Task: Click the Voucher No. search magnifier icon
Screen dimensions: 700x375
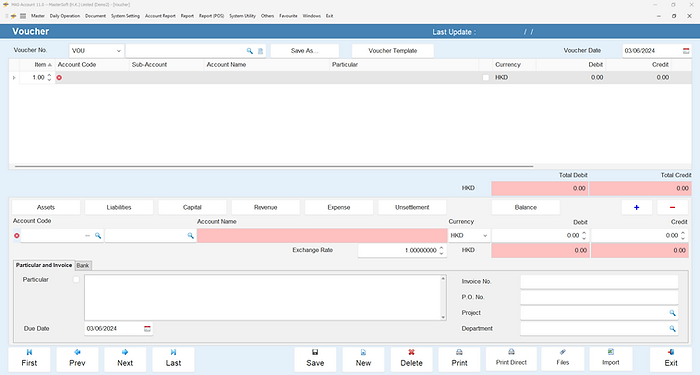Action: [x=250, y=51]
